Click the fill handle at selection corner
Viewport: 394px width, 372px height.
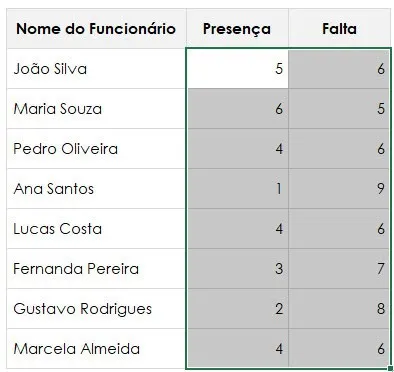(x=390, y=369)
